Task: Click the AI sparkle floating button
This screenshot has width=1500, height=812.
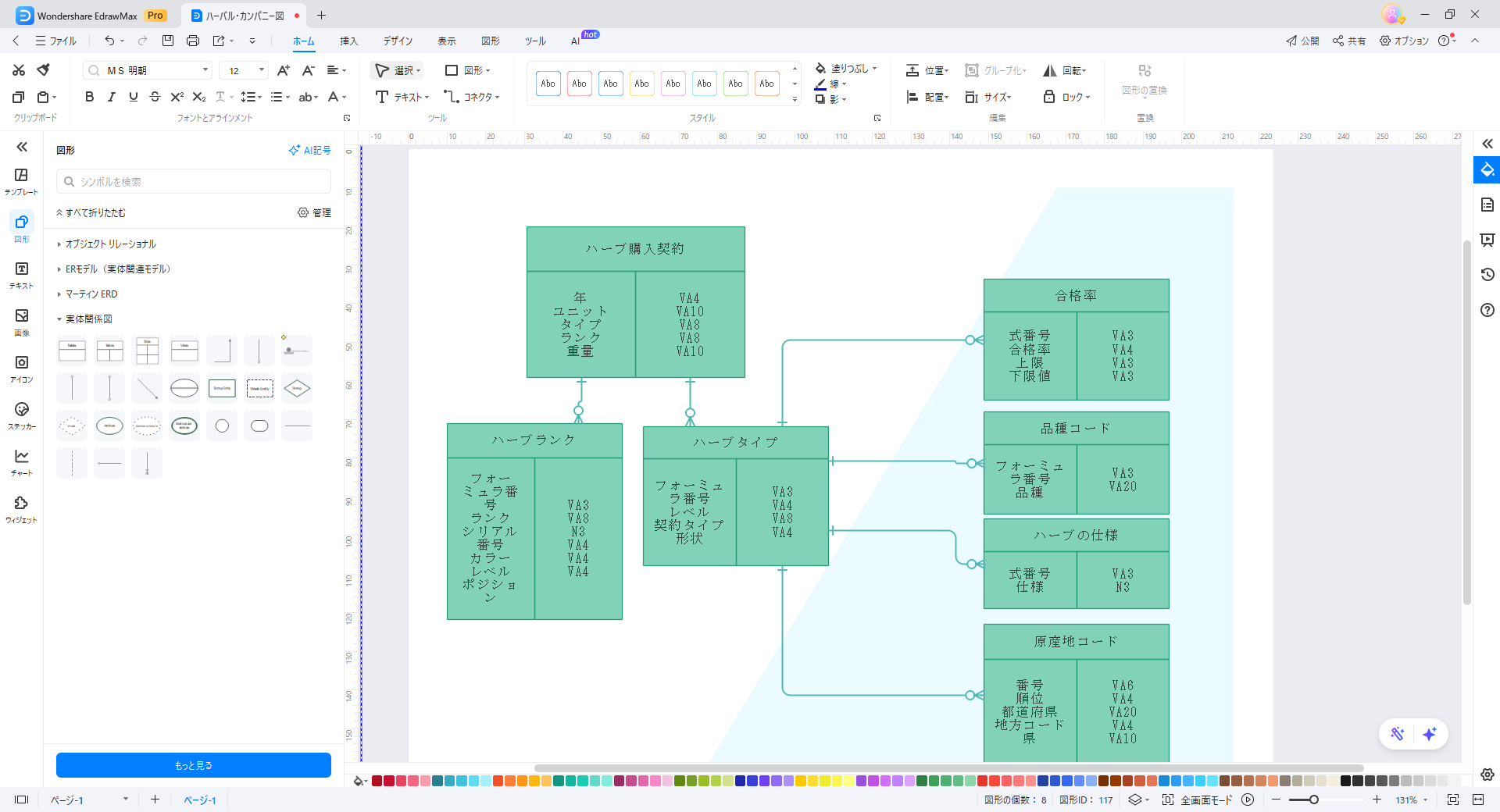Action: [1430, 734]
